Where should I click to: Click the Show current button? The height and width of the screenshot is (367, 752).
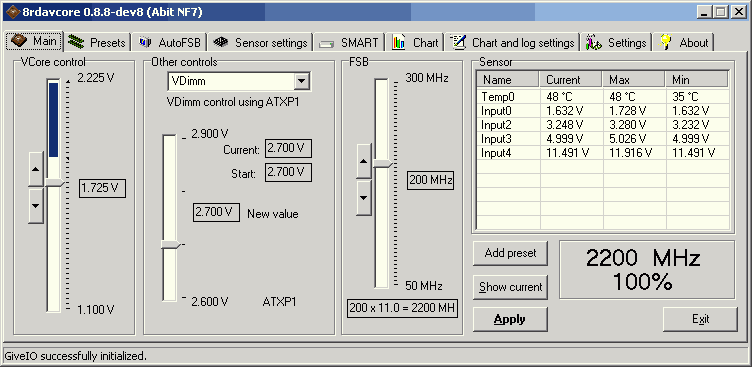pyautogui.click(x=510, y=287)
